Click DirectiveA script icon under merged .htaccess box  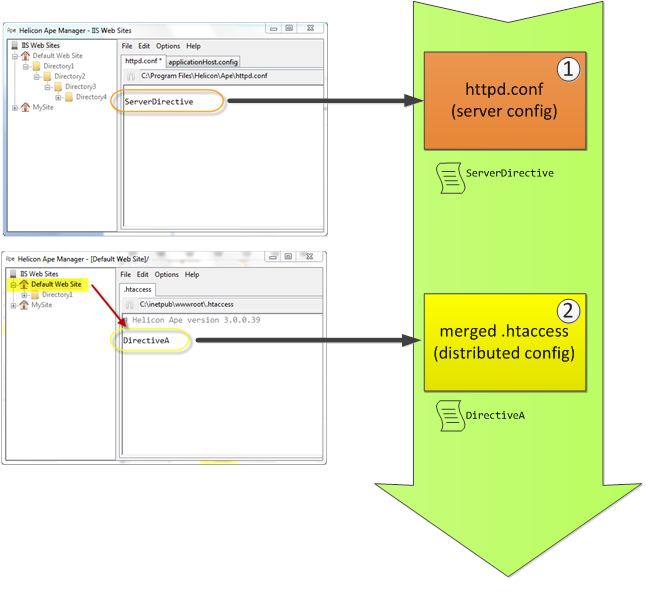449,414
